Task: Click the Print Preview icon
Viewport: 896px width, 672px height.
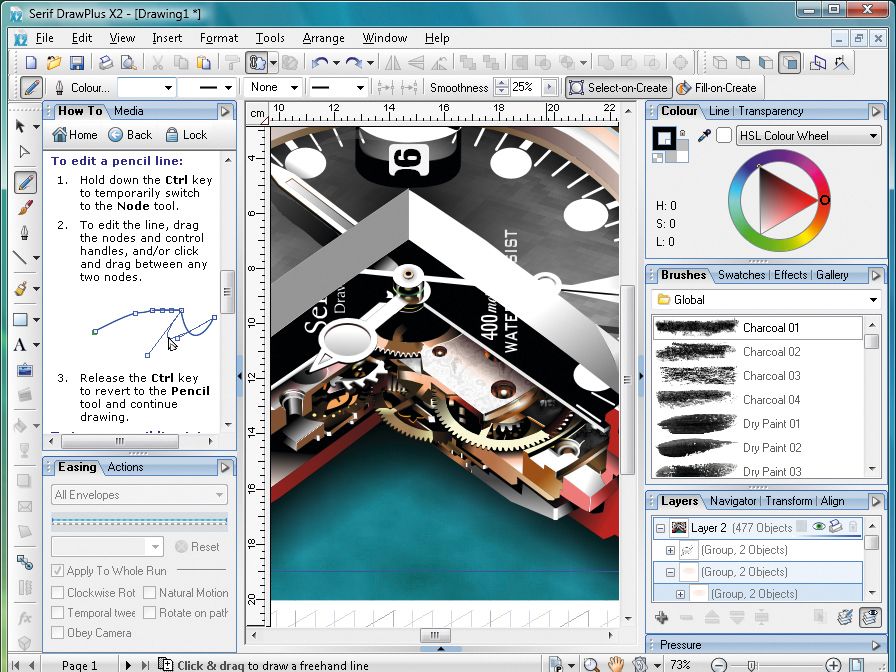Action: click(x=129, y=62)
